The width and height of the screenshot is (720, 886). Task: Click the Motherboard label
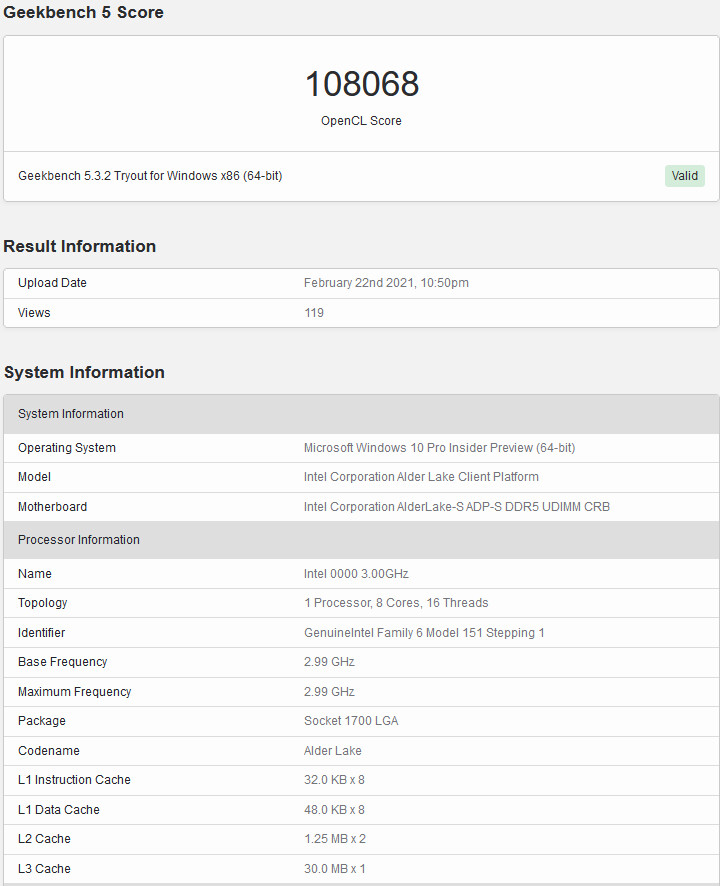(x=53, y=507)
